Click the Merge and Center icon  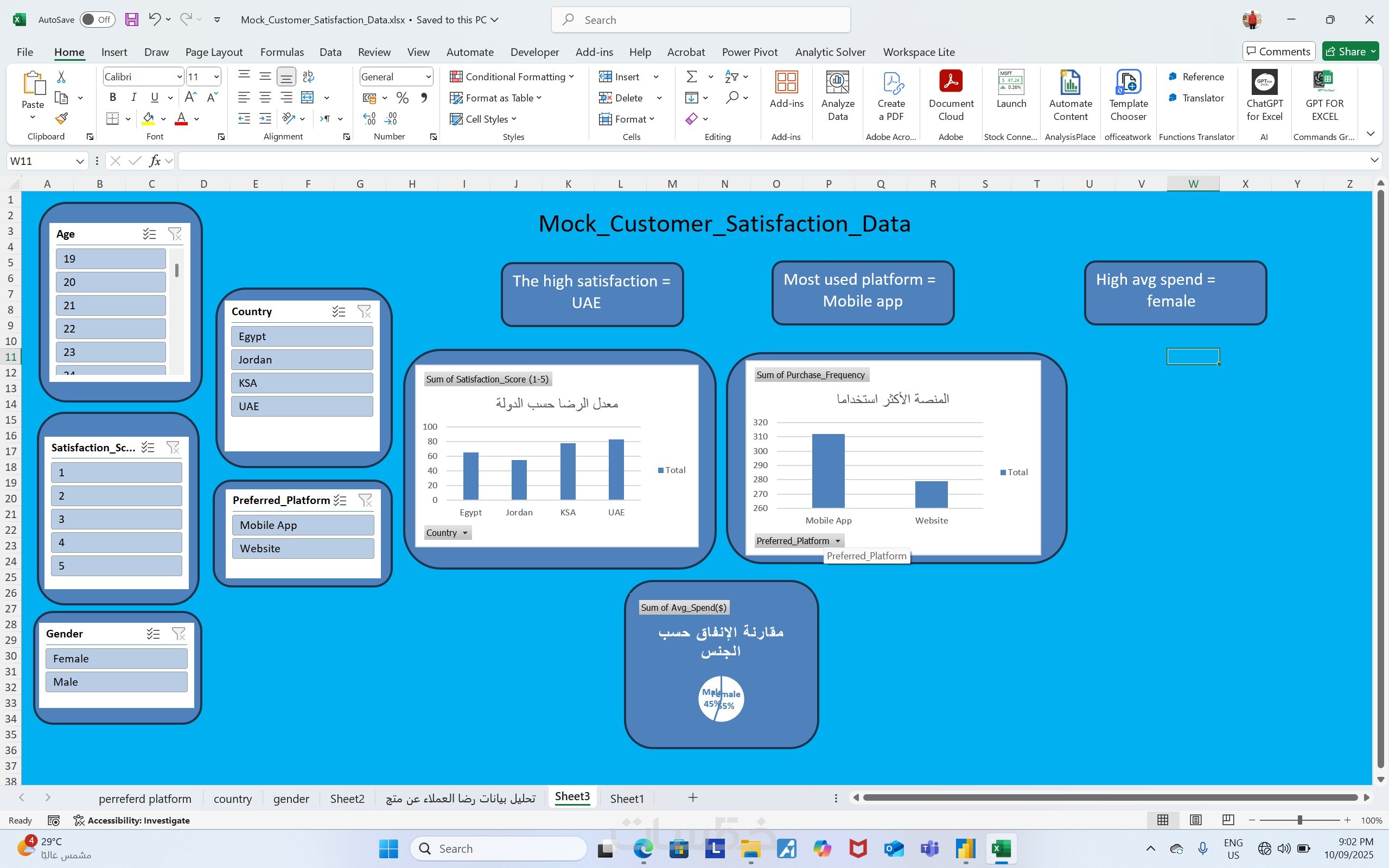[x=308, y=98]
